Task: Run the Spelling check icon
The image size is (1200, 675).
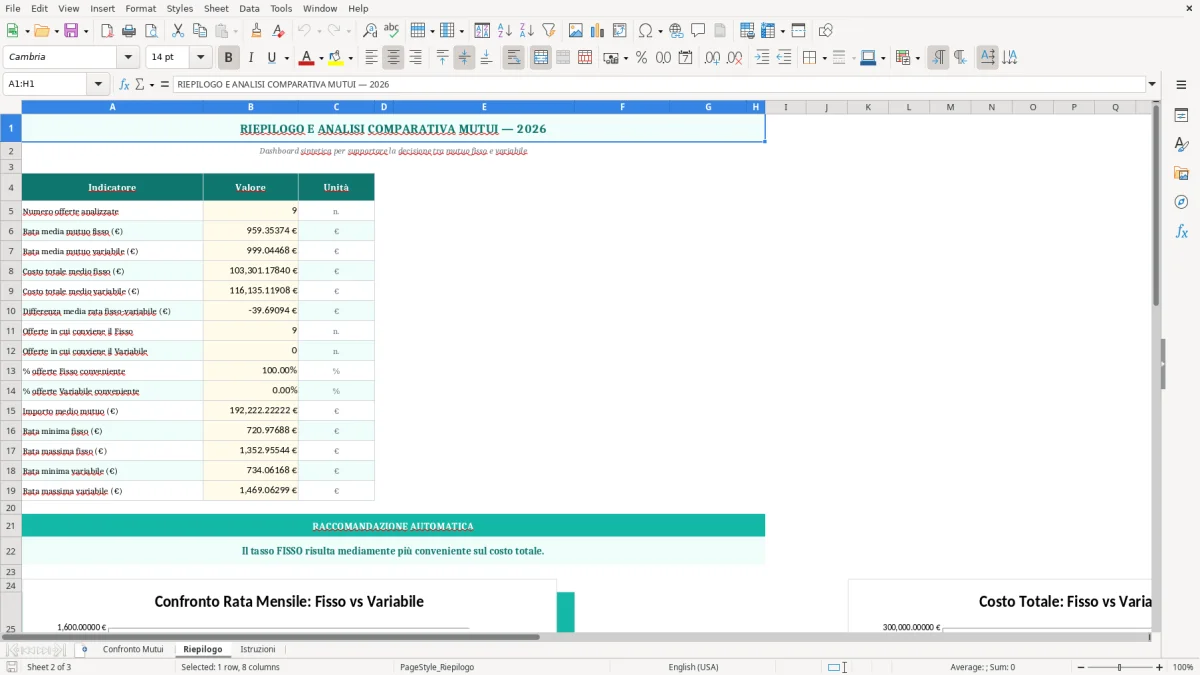Action: coord(392,31)
